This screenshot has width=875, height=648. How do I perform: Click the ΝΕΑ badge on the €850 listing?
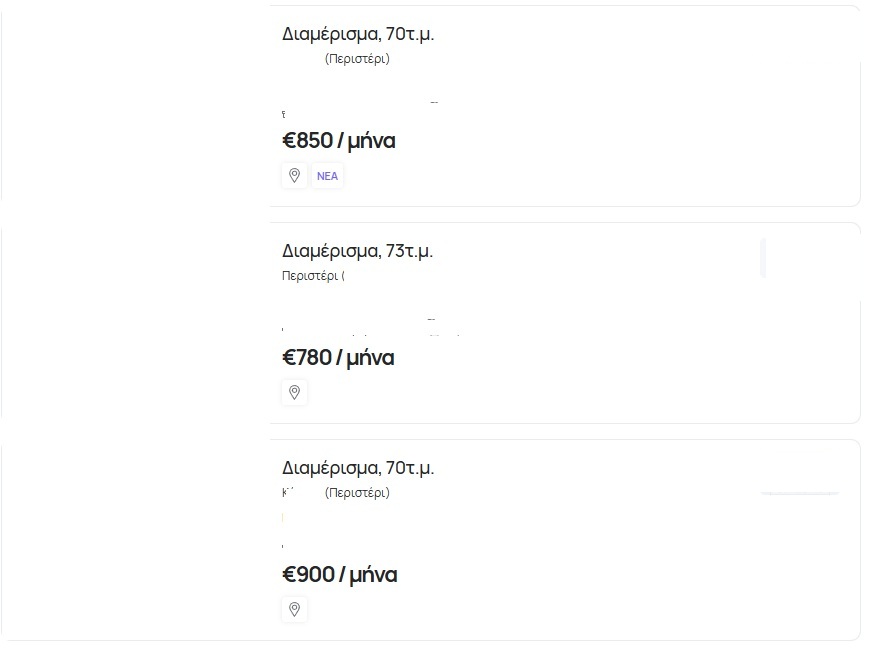327,176
